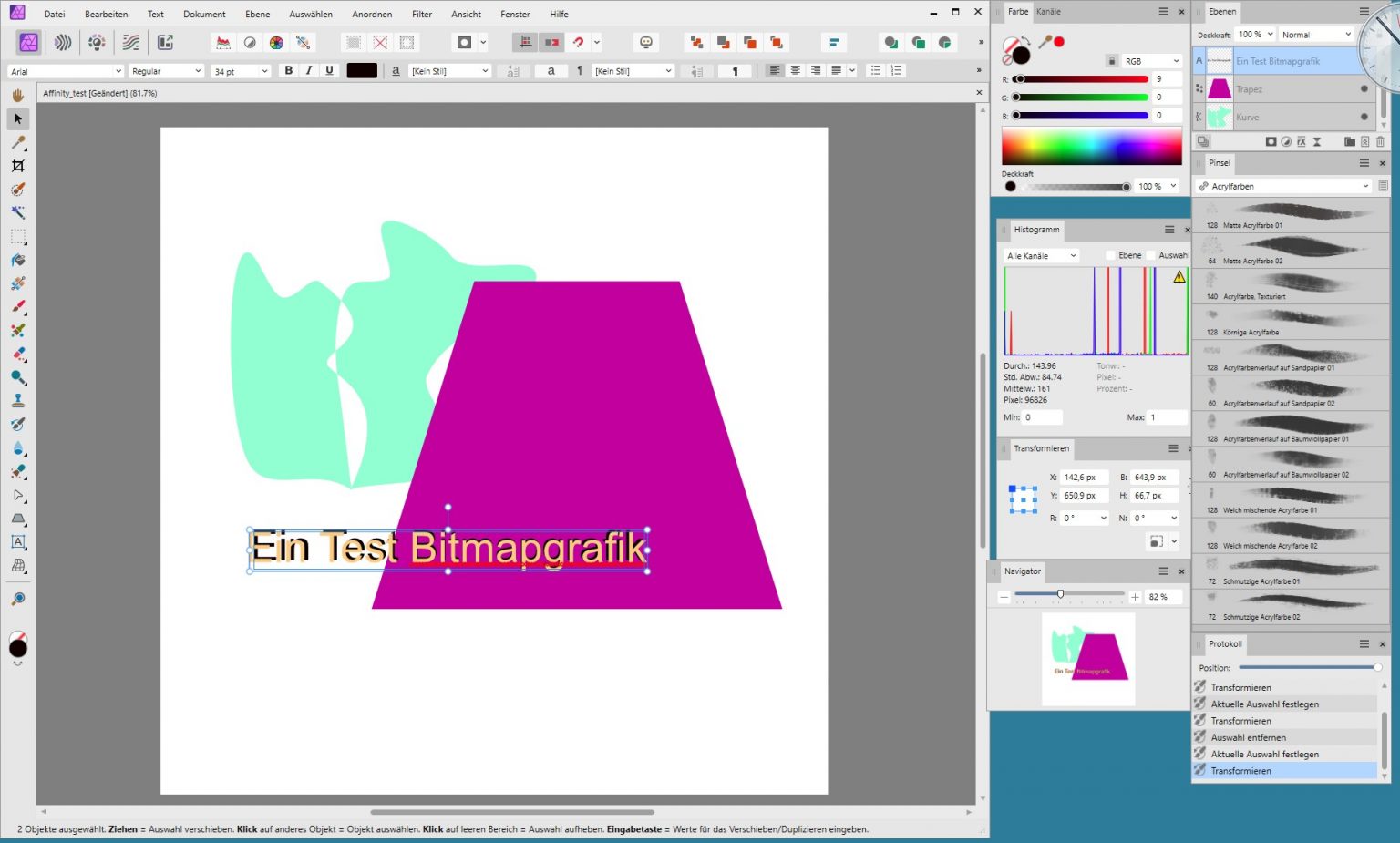Select the Hand (view) tool

click(18, 96)
